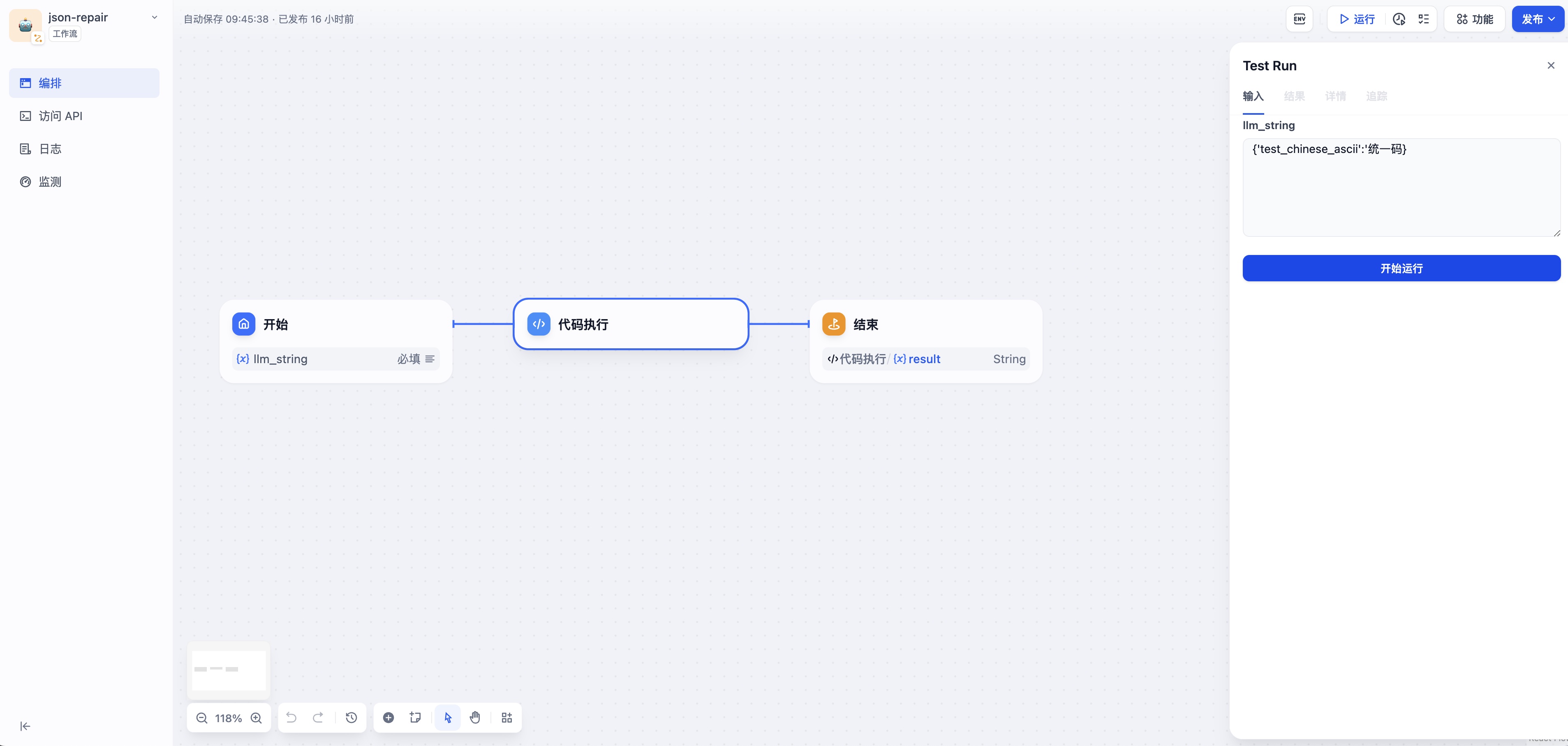Click into the llm_string text input
Image resolution: width=1568 pixels, height=746 pixels.
click(1401, 187)
